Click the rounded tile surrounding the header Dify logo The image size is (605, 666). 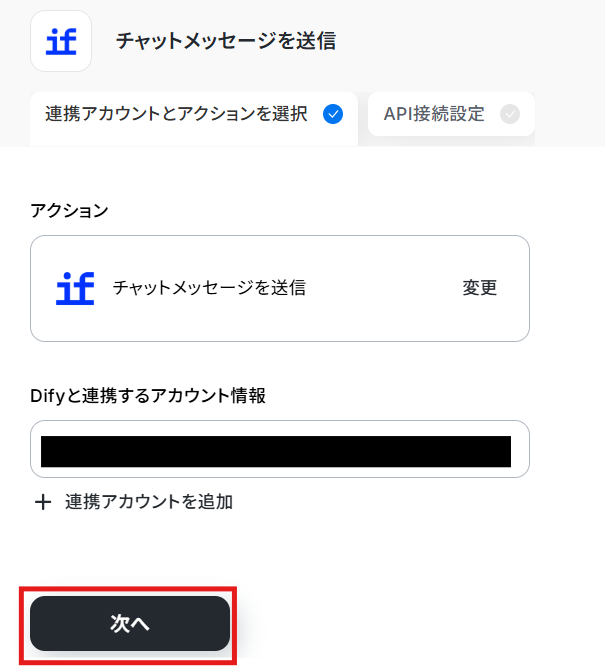[x=61, y=41]
